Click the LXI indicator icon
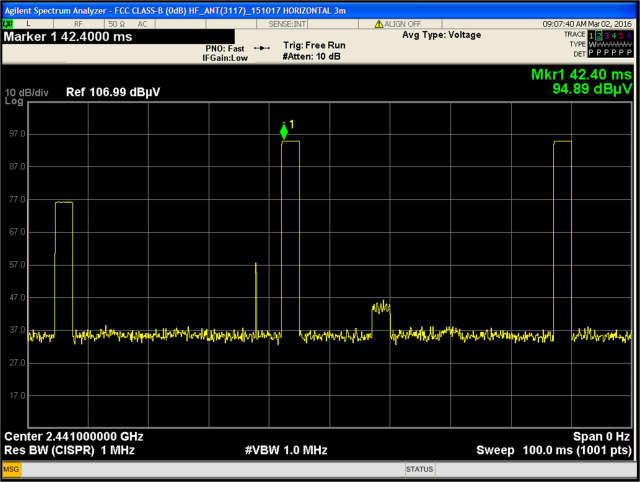The image size is (640, 482). click(x=7, y=24)
